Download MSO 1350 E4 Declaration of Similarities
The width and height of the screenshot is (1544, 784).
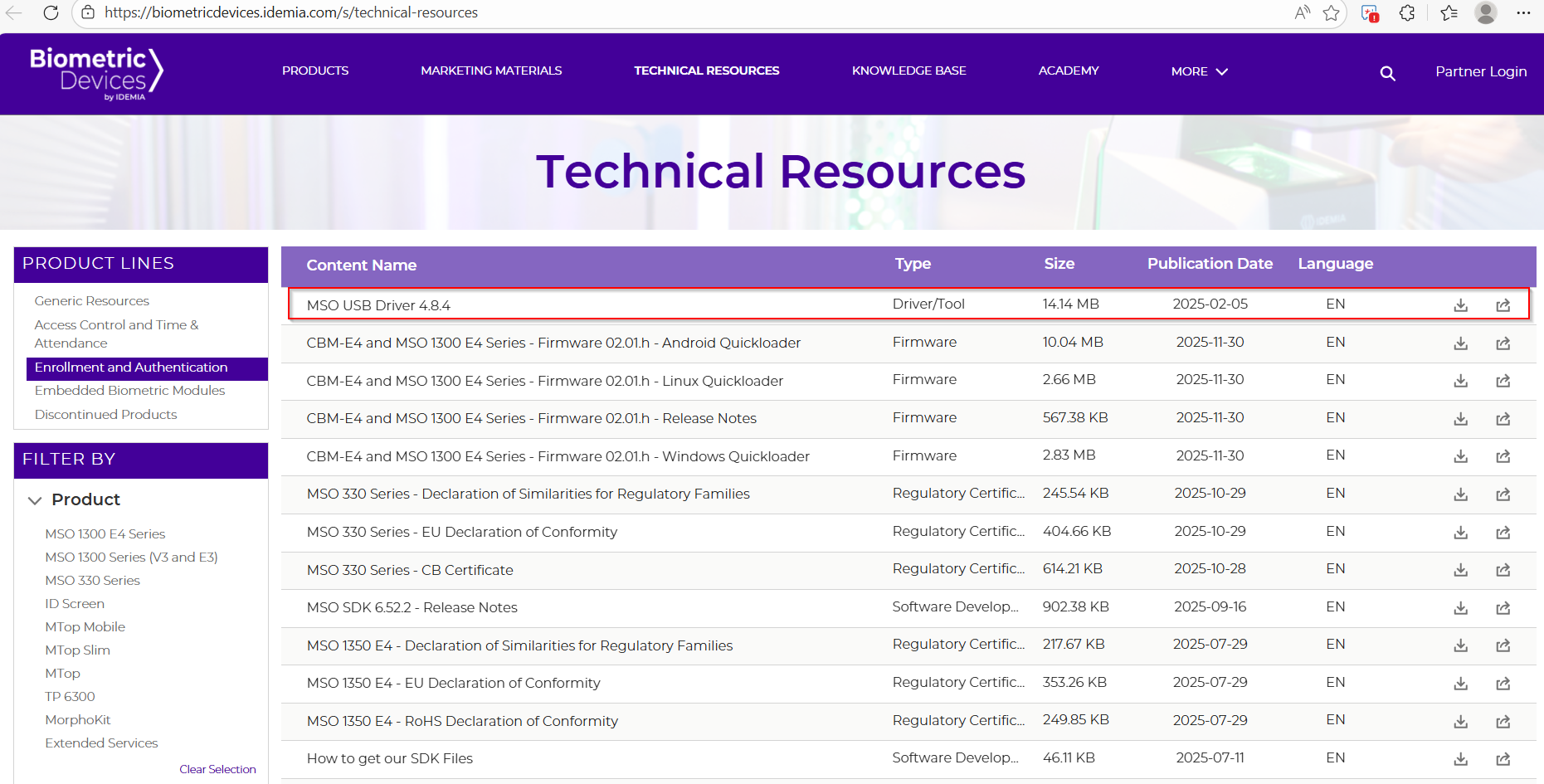(x=1460, y=645)
